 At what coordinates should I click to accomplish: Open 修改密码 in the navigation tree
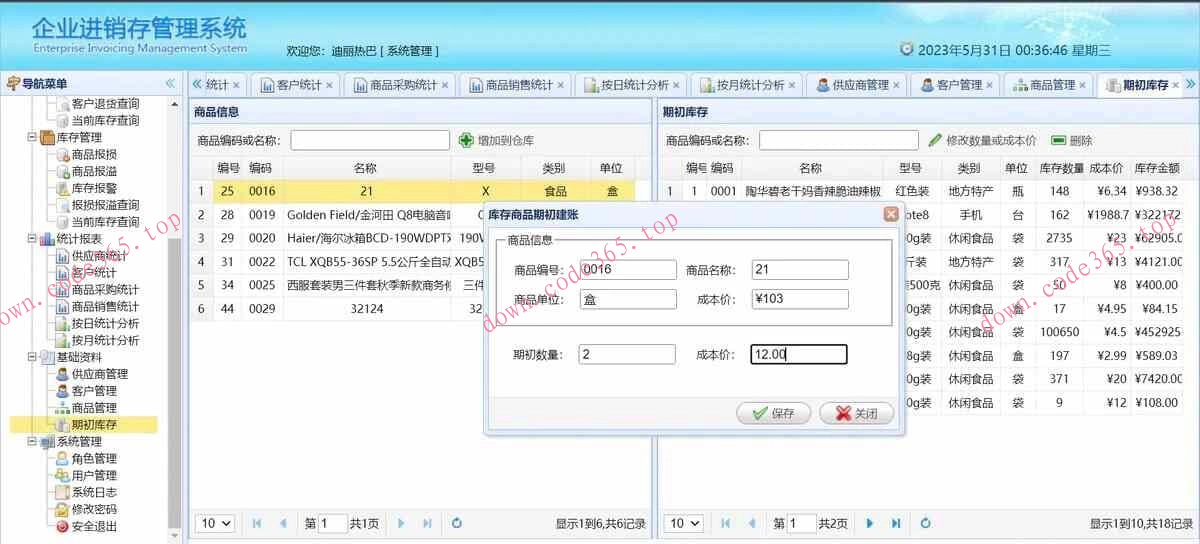pyautogui.click(x=94, y=510)
